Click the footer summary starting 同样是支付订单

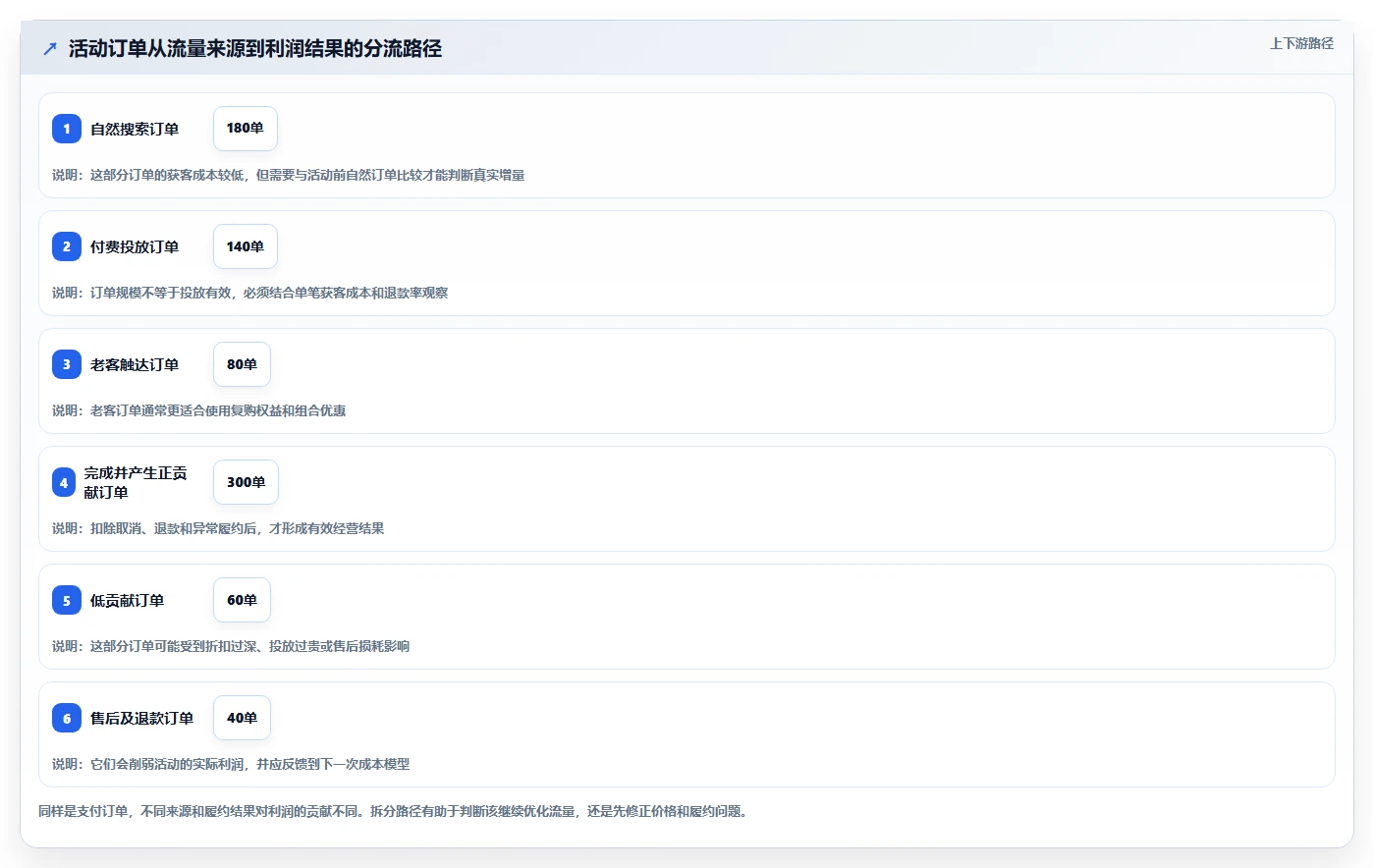click(x=394, y=811)
